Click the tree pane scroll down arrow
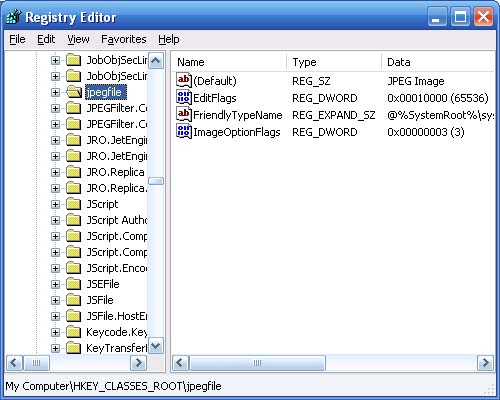The height and width of the screenshot is (400, 500). [x=156, y=346]
